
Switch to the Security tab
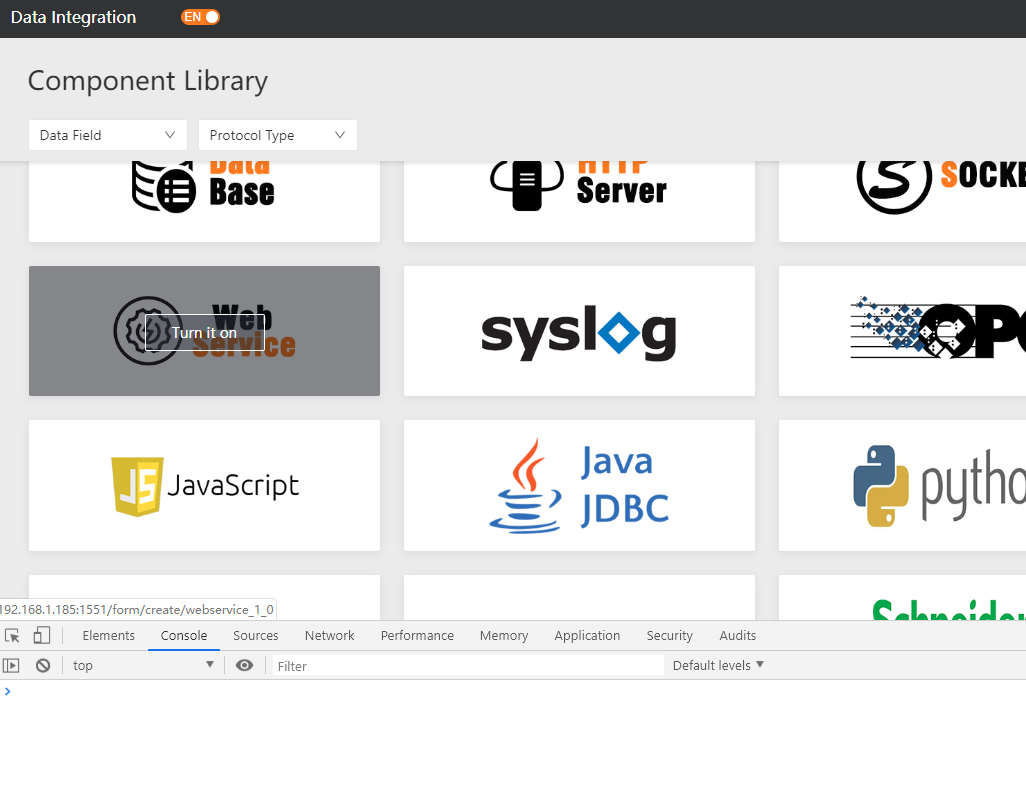[x=669, y=635]
